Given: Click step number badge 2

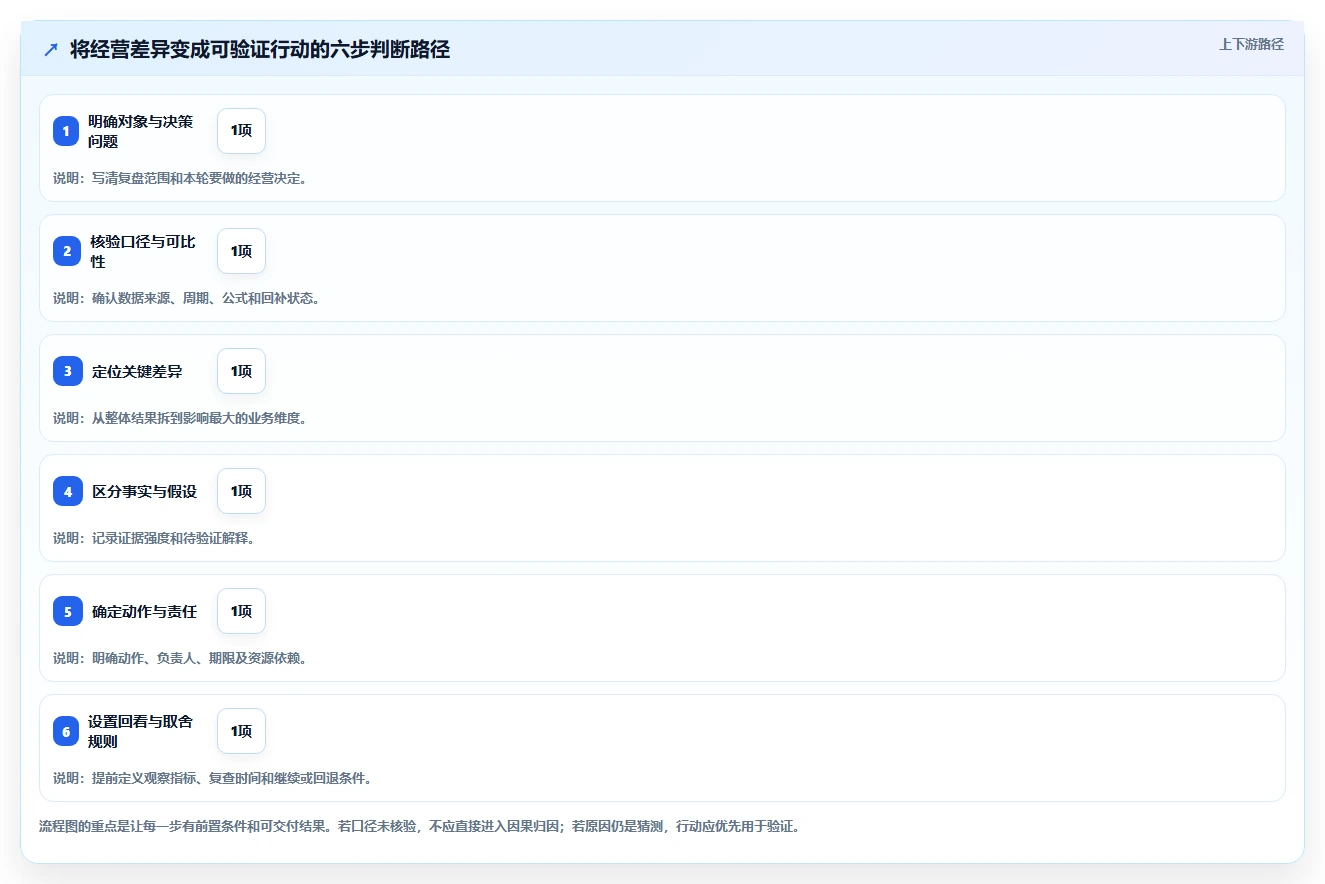Looking at the screenshot, I should point(66,251).
